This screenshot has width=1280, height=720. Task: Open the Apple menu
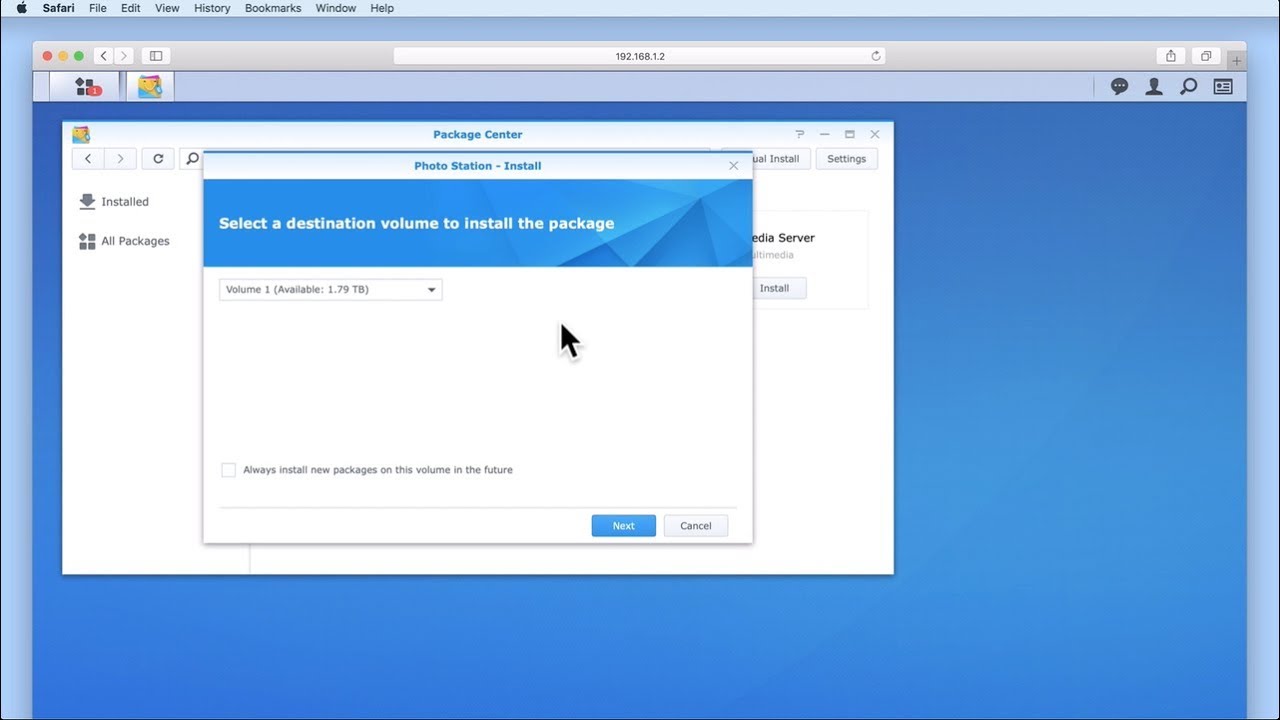tap(21, 8)
